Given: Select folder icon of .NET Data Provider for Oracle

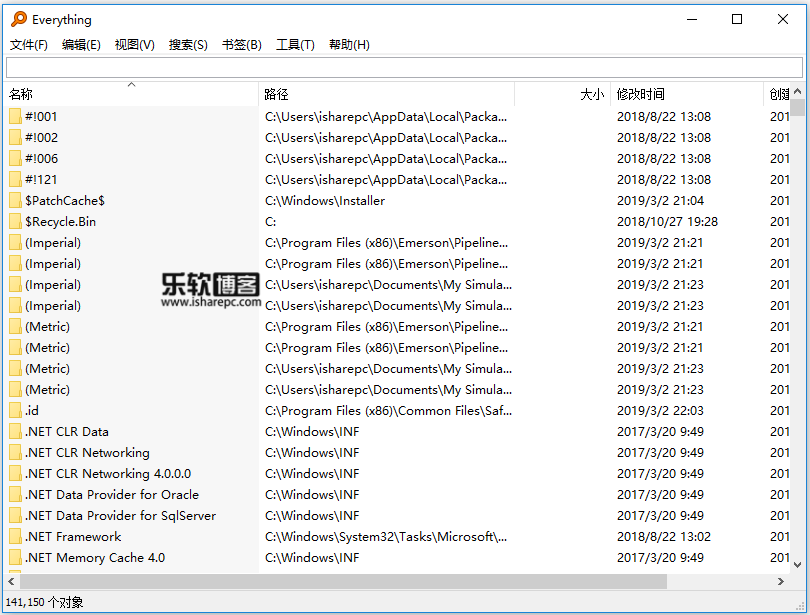Looking at the screenshot, I should (x=15, y=495).
